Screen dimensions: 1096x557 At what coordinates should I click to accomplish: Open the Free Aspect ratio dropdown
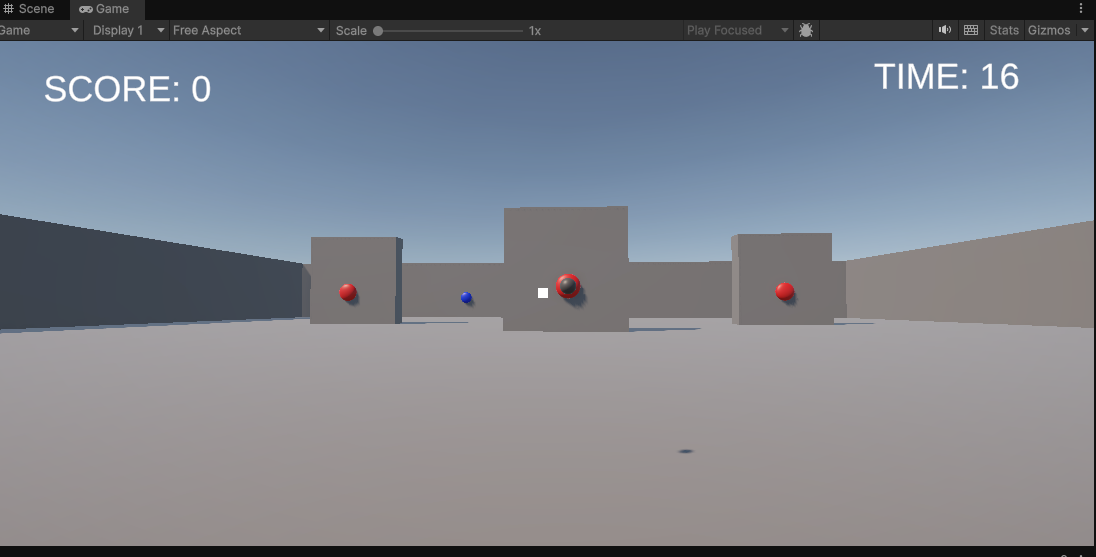pyautogui.click(x=249, y=30)
